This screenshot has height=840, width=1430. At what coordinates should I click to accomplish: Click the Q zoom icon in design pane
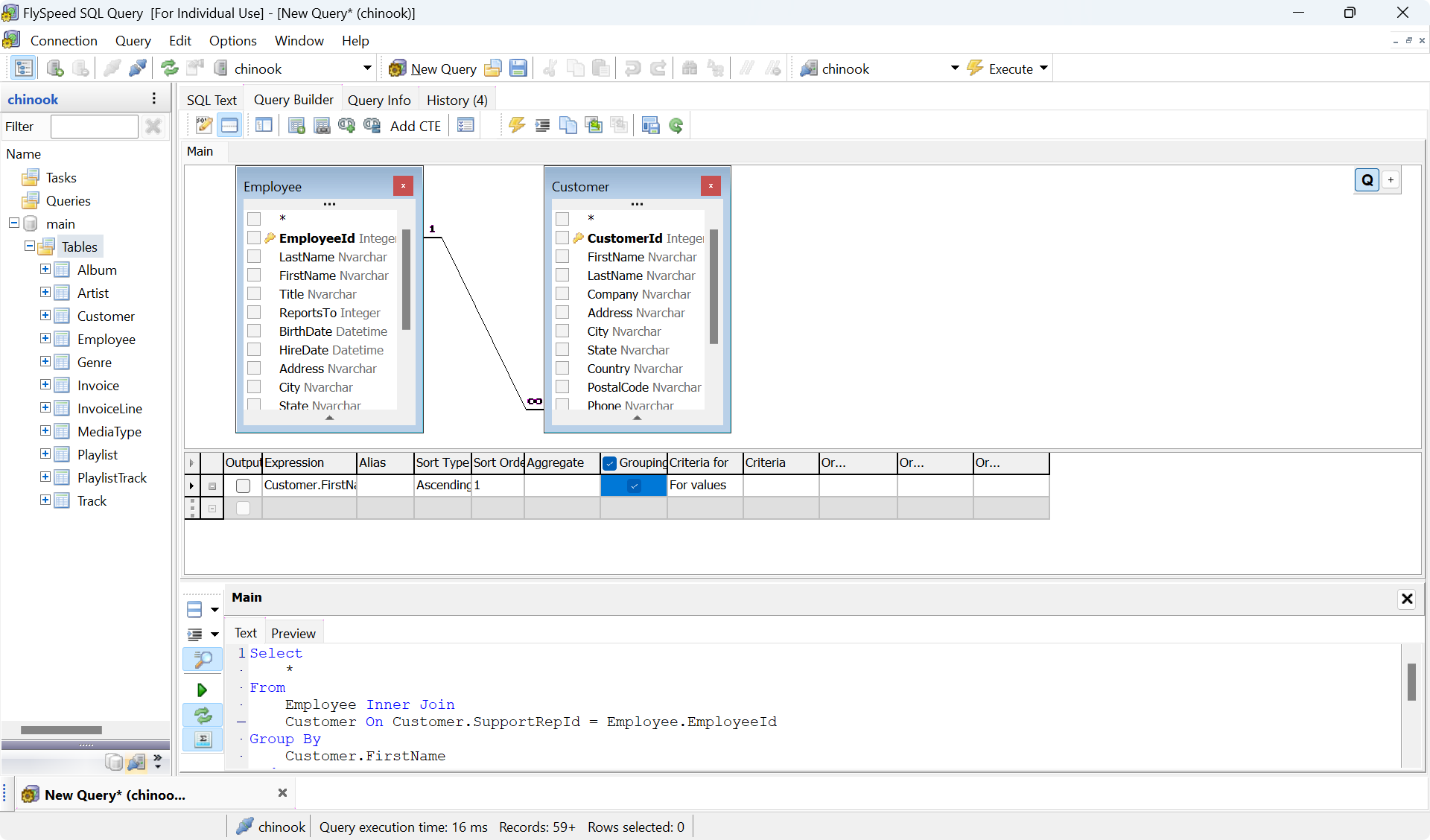[x=1367, y=179]
